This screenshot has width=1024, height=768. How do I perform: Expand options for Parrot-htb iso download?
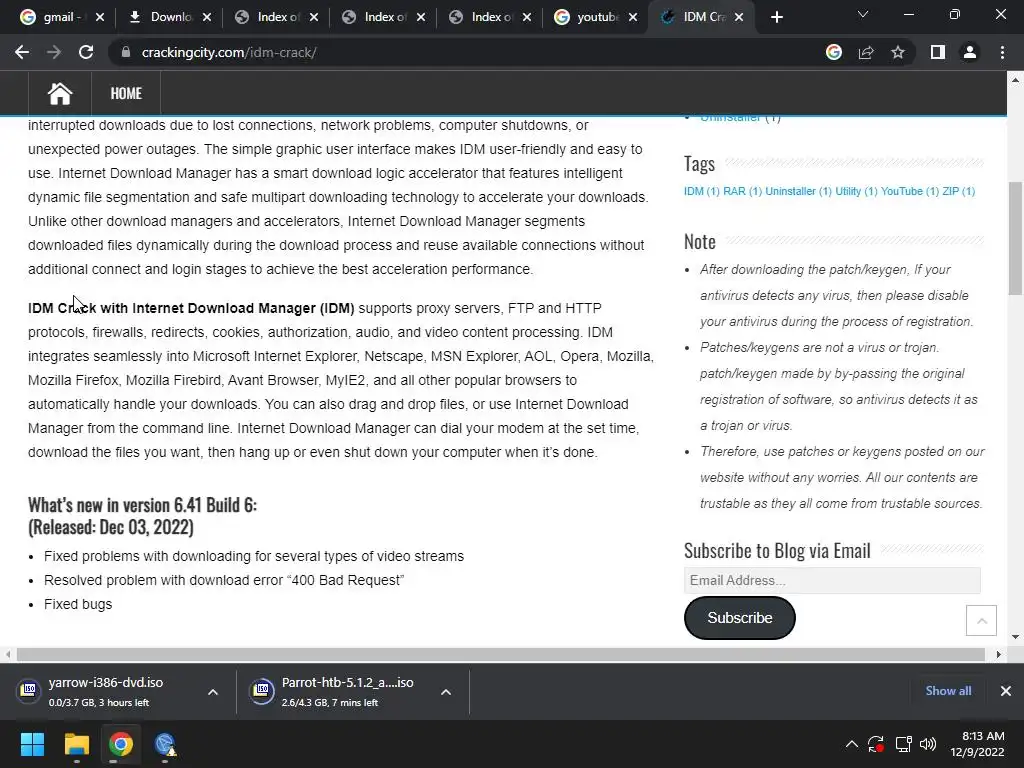click(446, 692)
